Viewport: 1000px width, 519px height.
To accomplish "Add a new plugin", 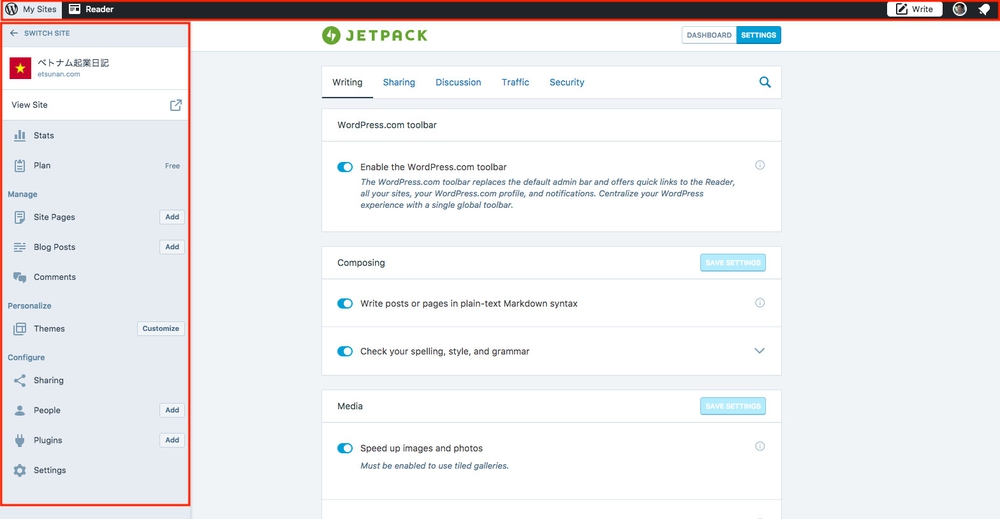I will coord(172,440).
